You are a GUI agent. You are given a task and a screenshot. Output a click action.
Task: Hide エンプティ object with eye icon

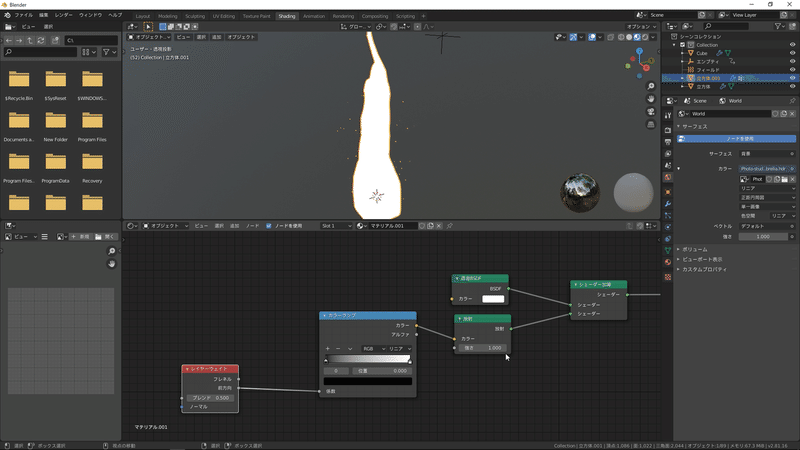[x=792, y=61]
